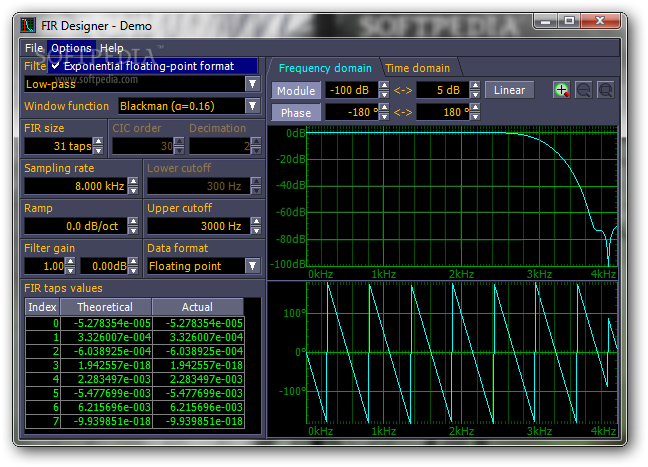
Task: Click the disabled Decimation field
Action: click(x=220, y=145)
